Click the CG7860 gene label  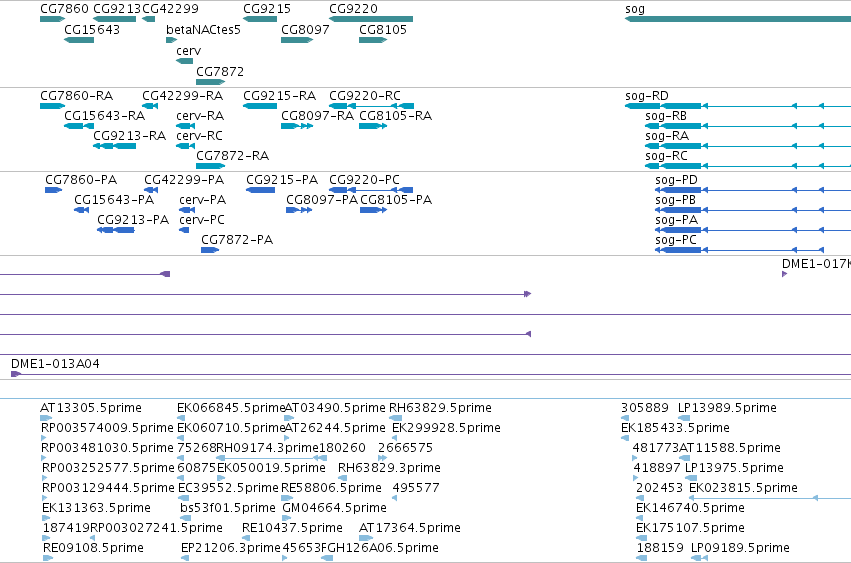64,9
